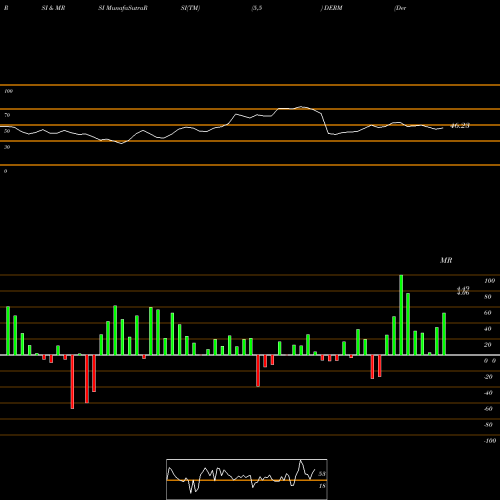Screen dimensions: 500x500
Task: Click the MR axis label -60
Action: pos(488,409)
